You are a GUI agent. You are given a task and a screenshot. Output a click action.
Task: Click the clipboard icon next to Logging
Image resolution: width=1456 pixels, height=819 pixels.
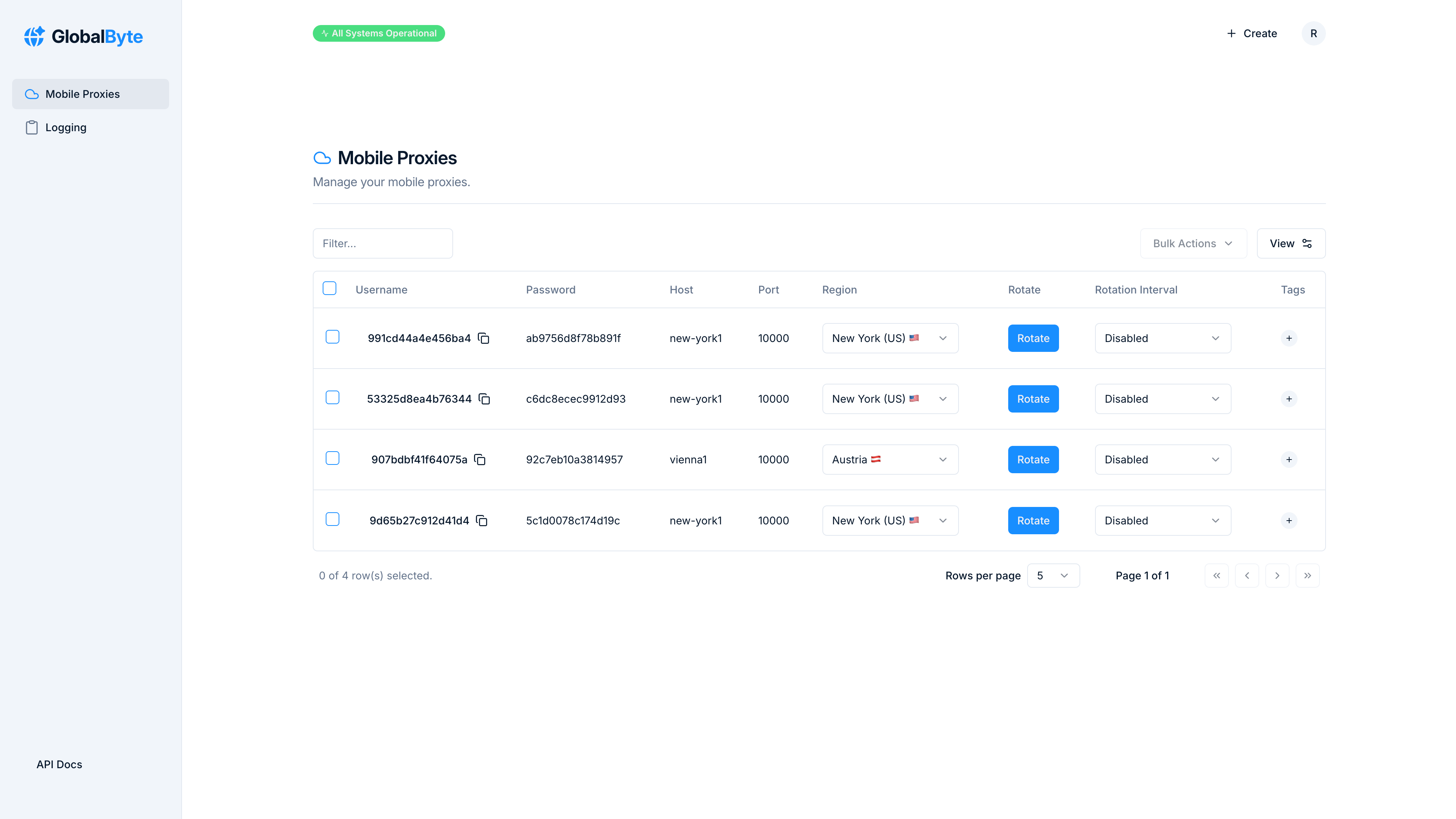coord(31,127)
